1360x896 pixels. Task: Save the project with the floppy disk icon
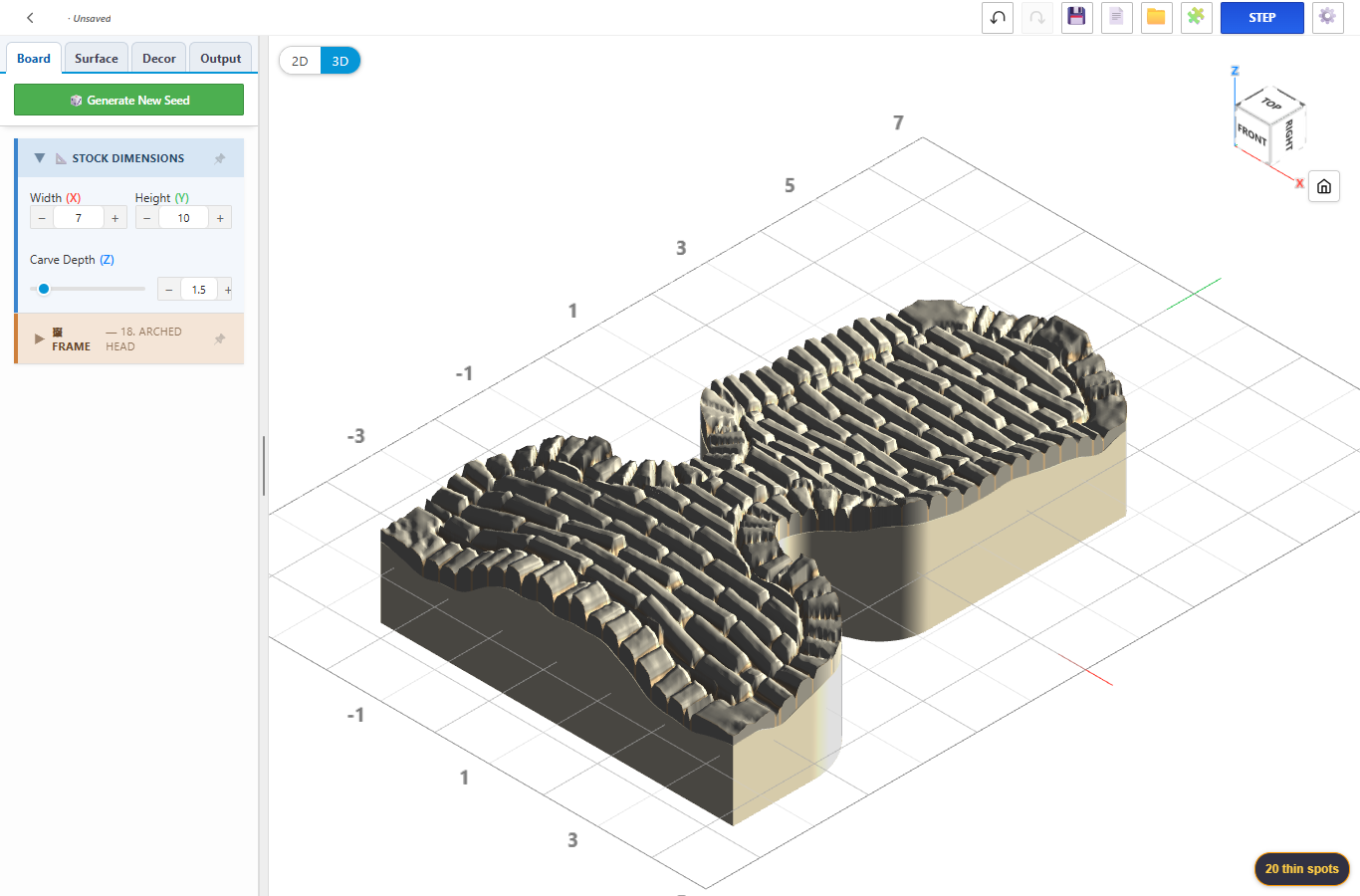pyautogui.click(x=1077, y=18)
